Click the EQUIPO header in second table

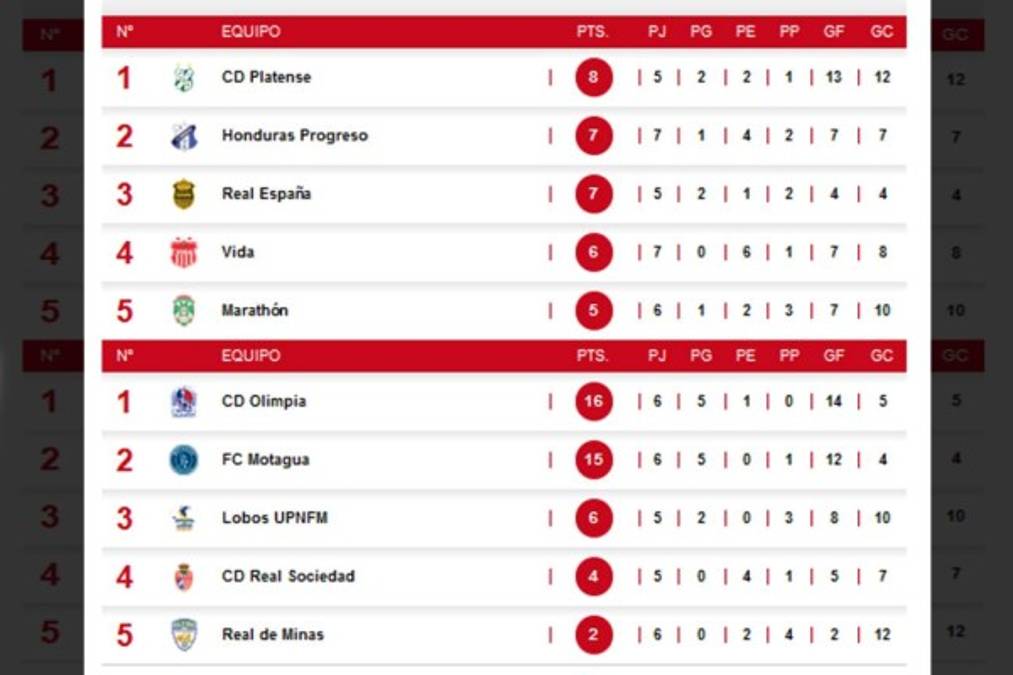coord(250,356)
